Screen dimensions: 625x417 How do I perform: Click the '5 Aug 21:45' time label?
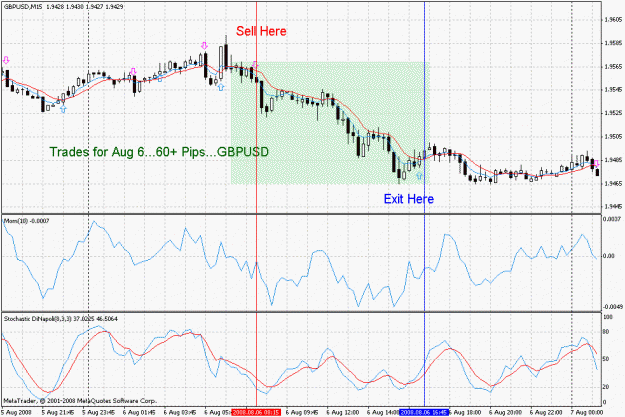58,412
